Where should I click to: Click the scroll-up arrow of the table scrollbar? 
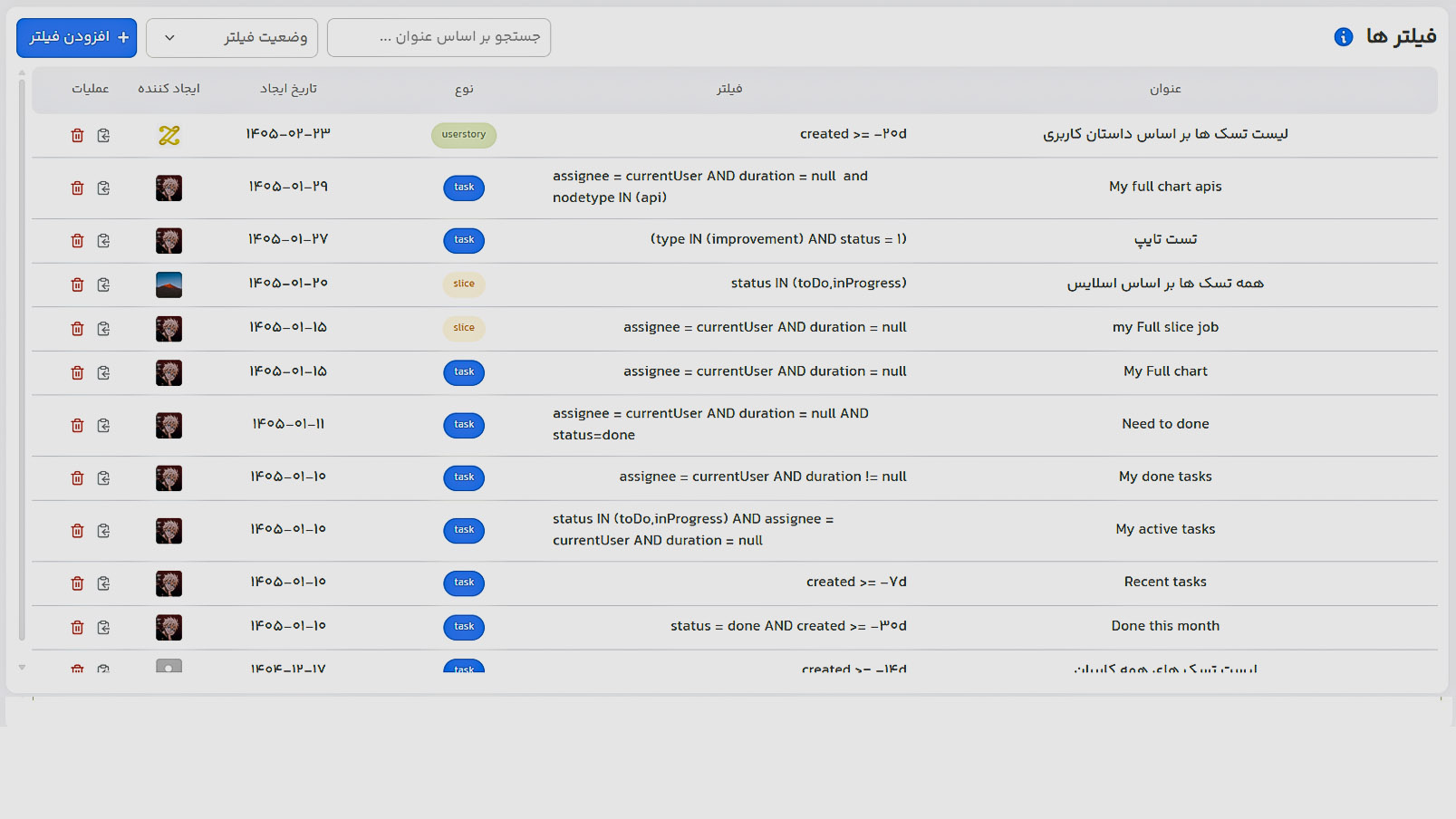[22, 72]
